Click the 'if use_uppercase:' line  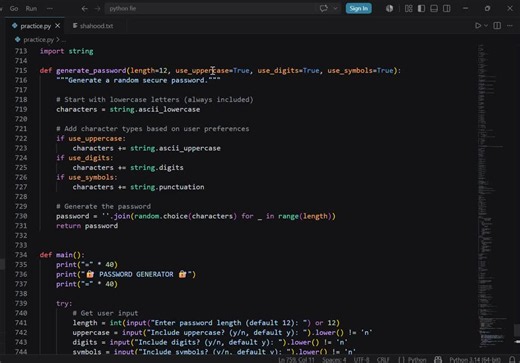click(91, 138)
